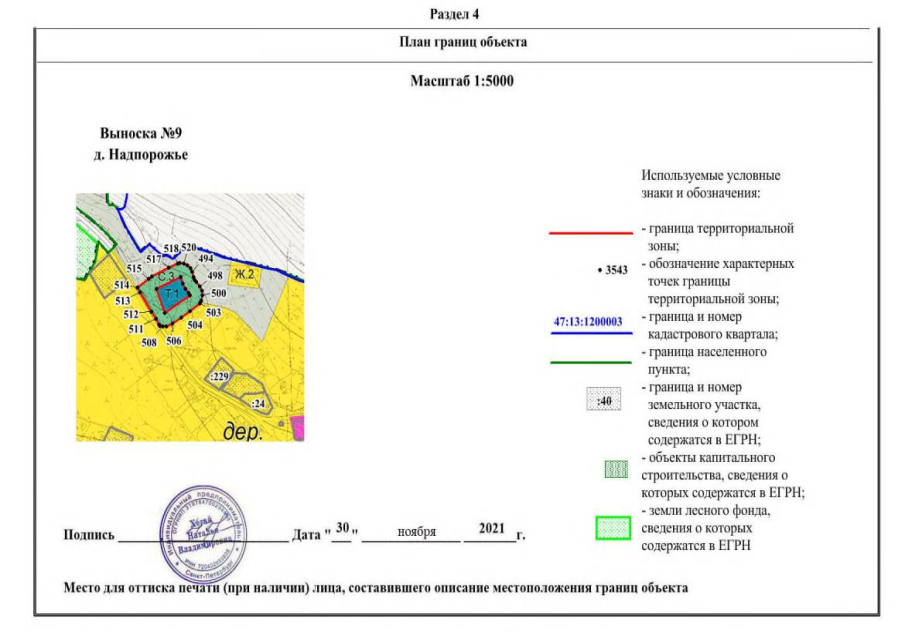Viewport: 905px width, 640px height.
Task: Click the bright green forest fund legend symbol
Action: point(613,528)
